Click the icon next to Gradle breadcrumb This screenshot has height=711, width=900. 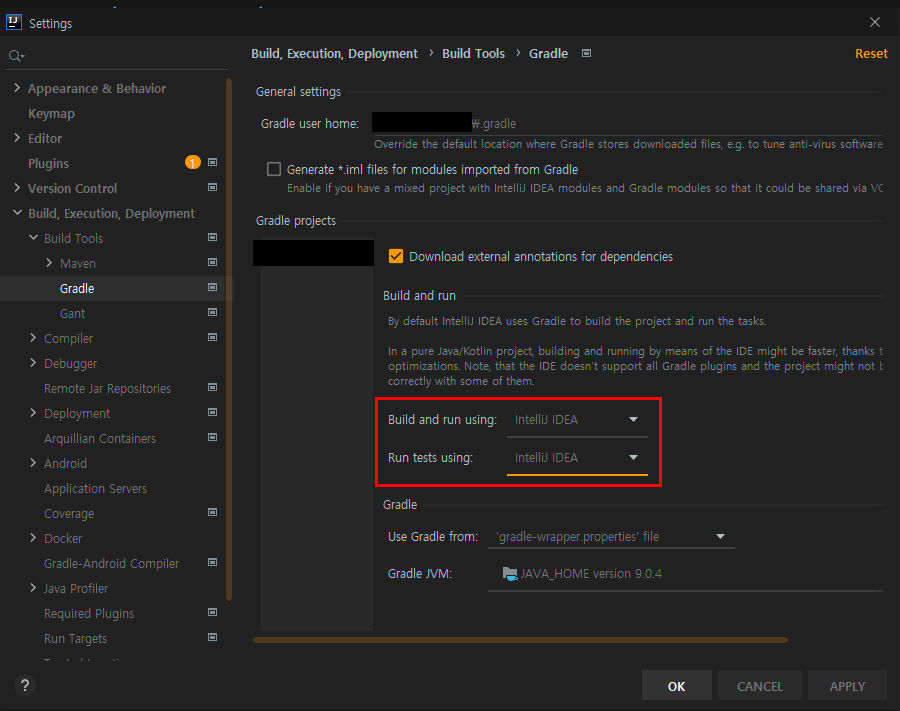pos(586,53)
